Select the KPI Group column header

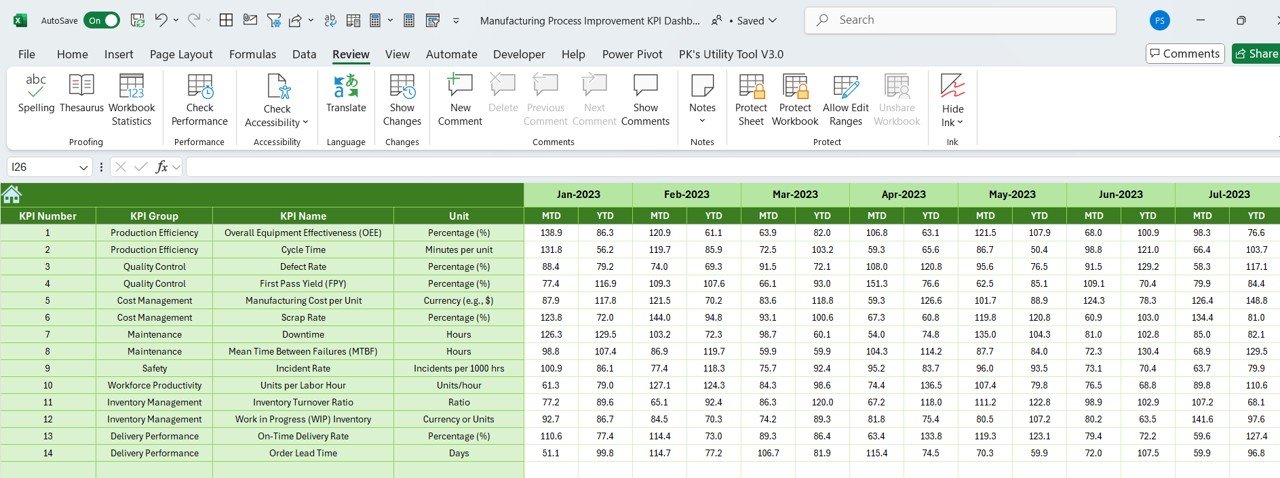(154, 215)
